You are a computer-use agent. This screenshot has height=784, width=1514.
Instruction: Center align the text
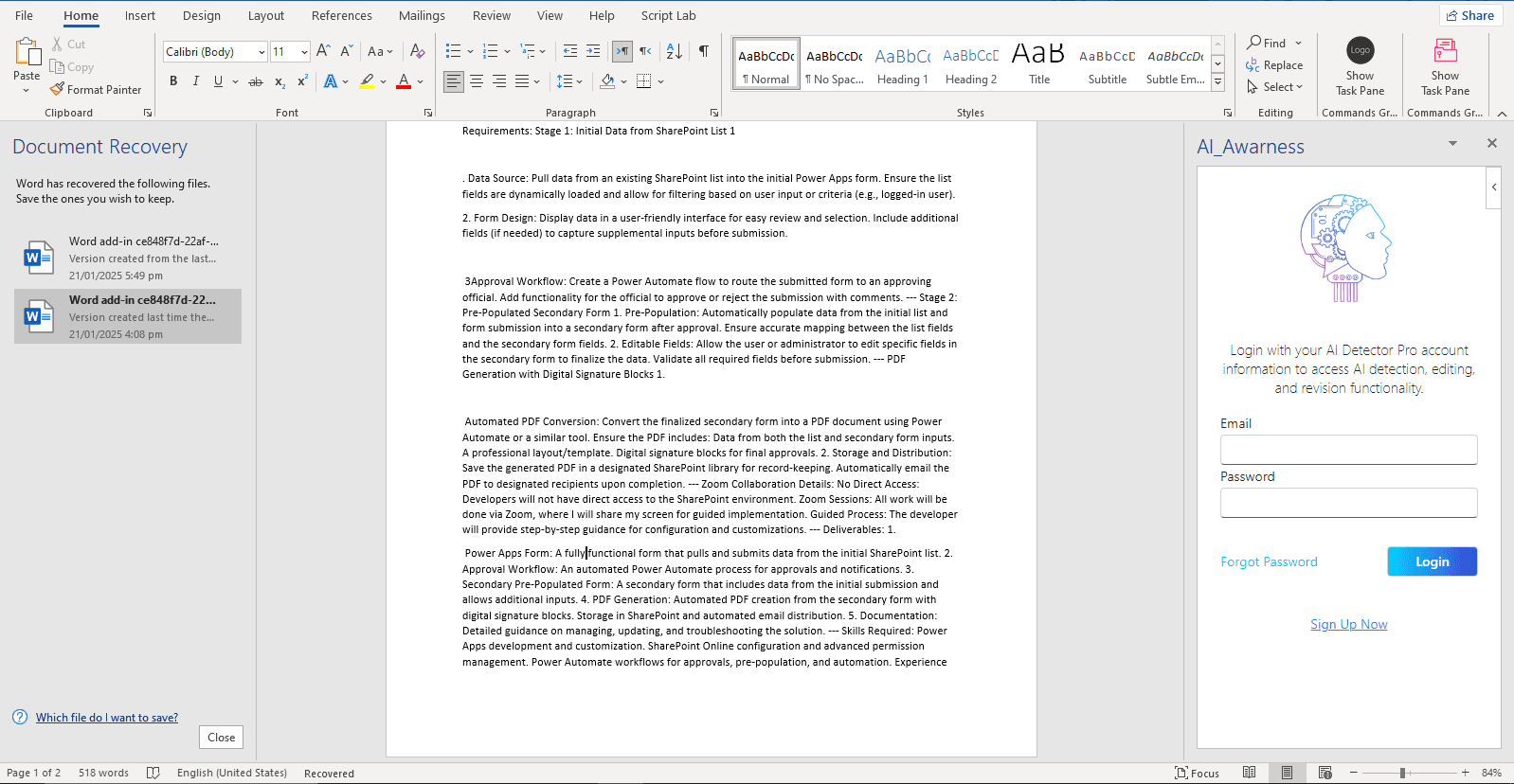477,81
